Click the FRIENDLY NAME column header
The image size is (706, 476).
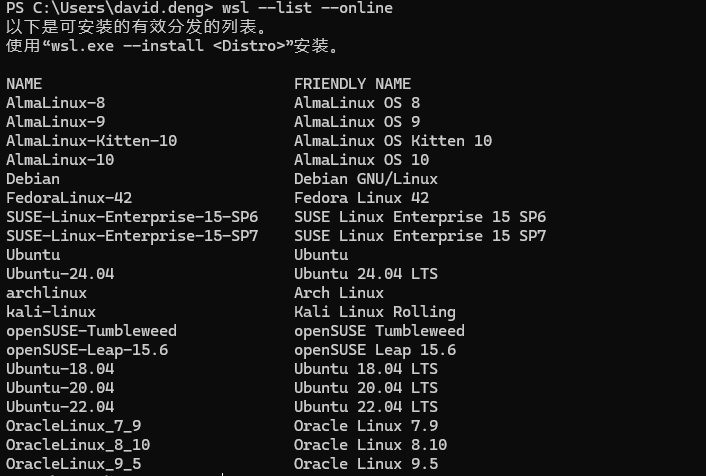coord(352,84)
